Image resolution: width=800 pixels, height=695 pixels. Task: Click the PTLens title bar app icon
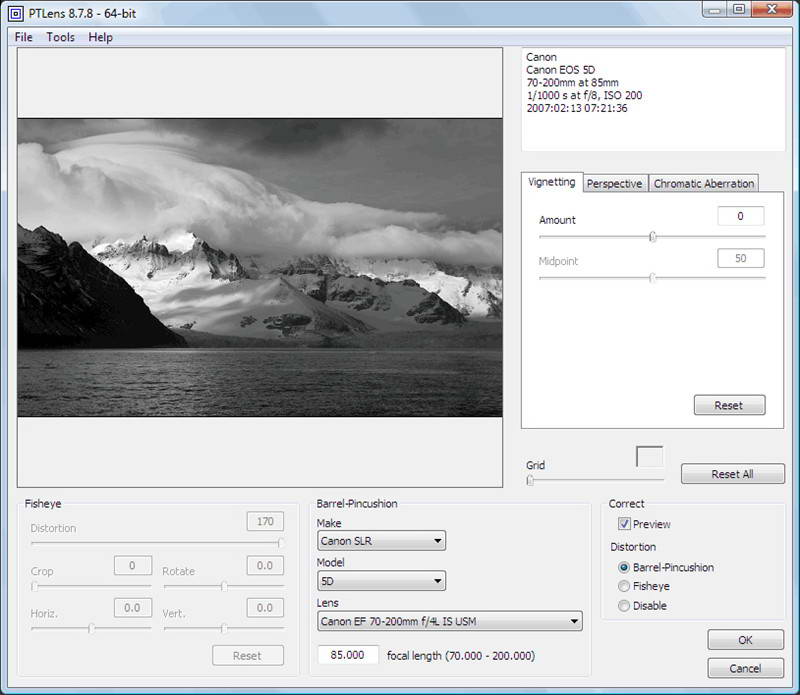17,11
